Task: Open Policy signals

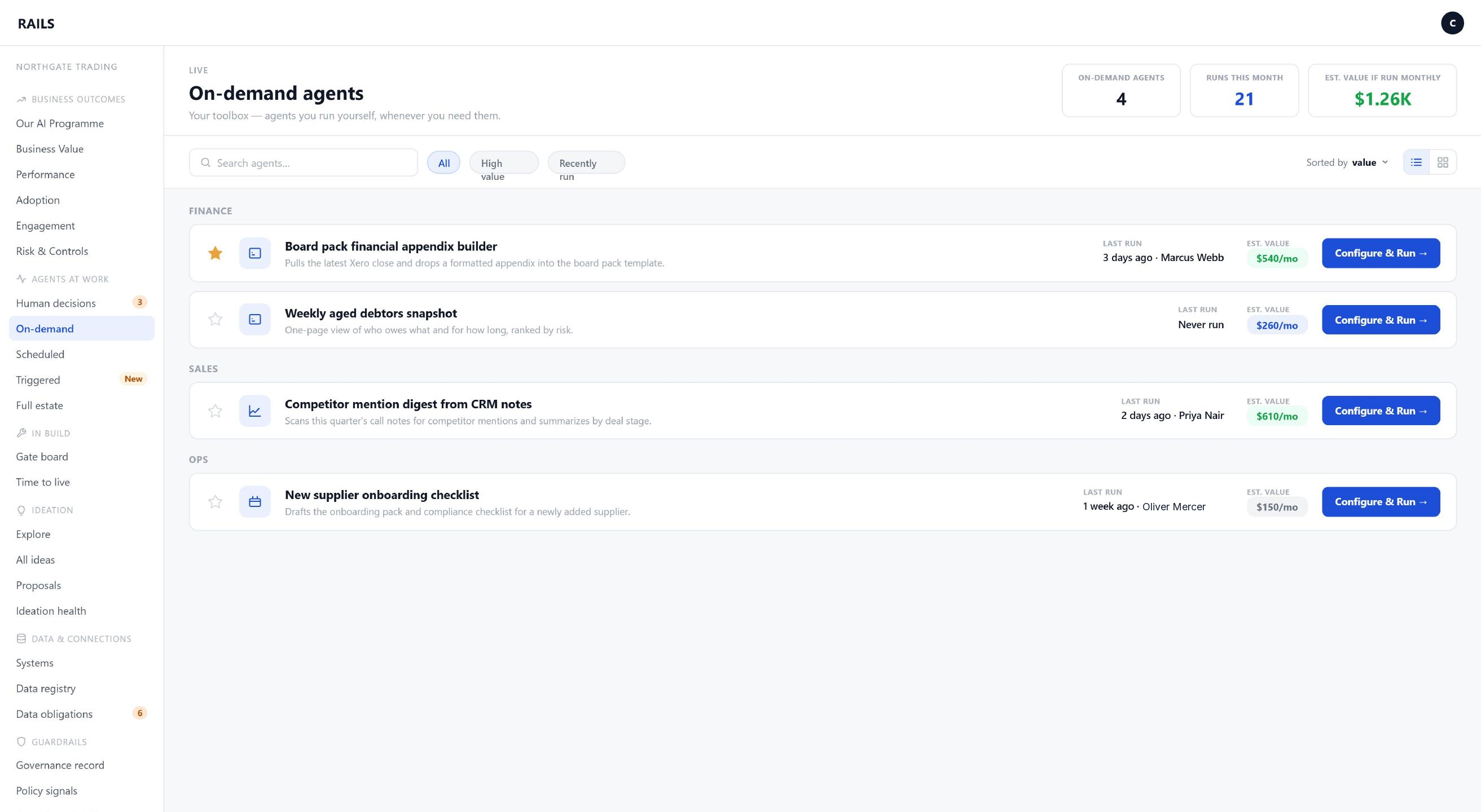Action: 82,791
